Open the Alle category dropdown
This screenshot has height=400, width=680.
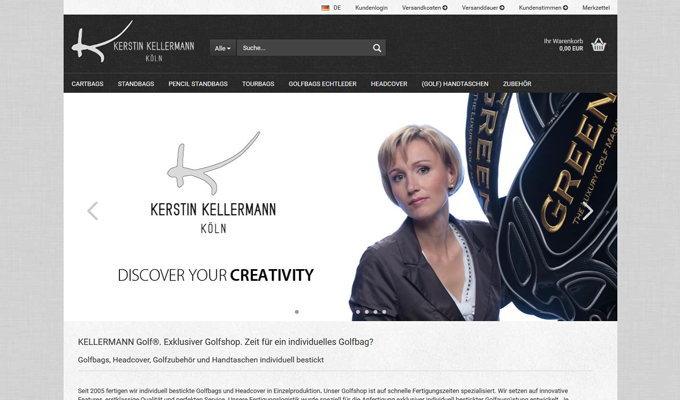[x=222, y=48]
